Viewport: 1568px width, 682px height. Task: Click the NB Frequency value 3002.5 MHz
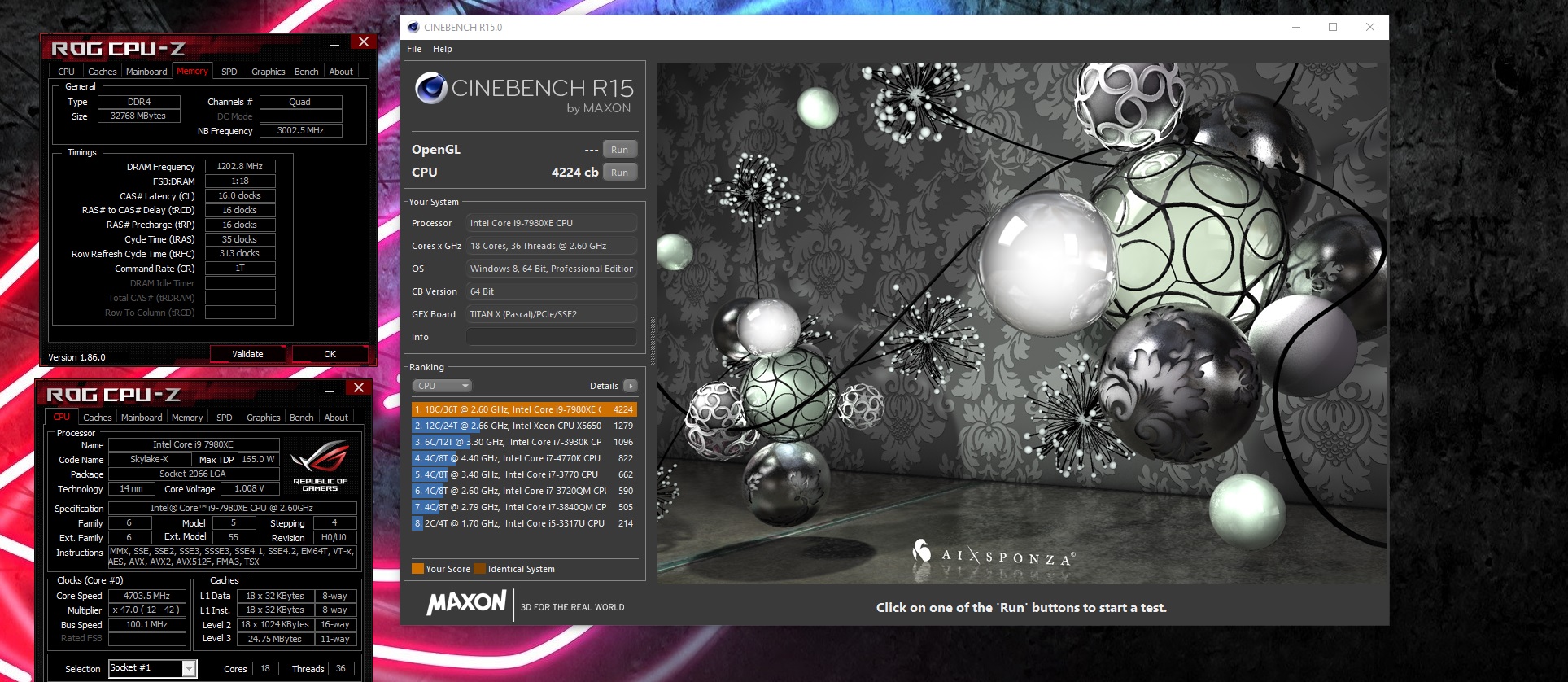[300, 130]
